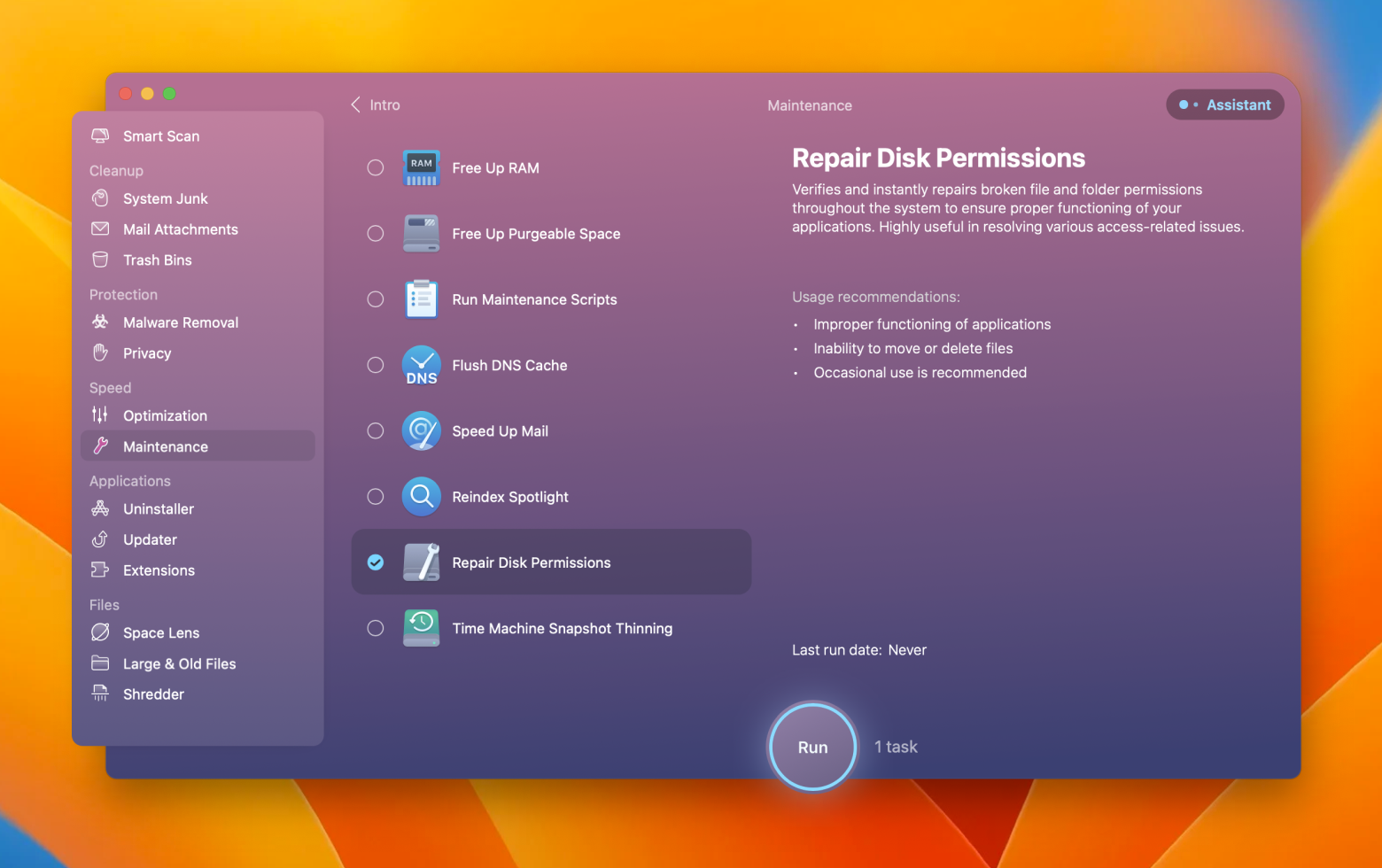Image resolution: width=1382 pixels, height=868 pixels.
Task: Enable the Flush DNS Cache checkbox
Action: pyautogui.click(x=376, y=366)
